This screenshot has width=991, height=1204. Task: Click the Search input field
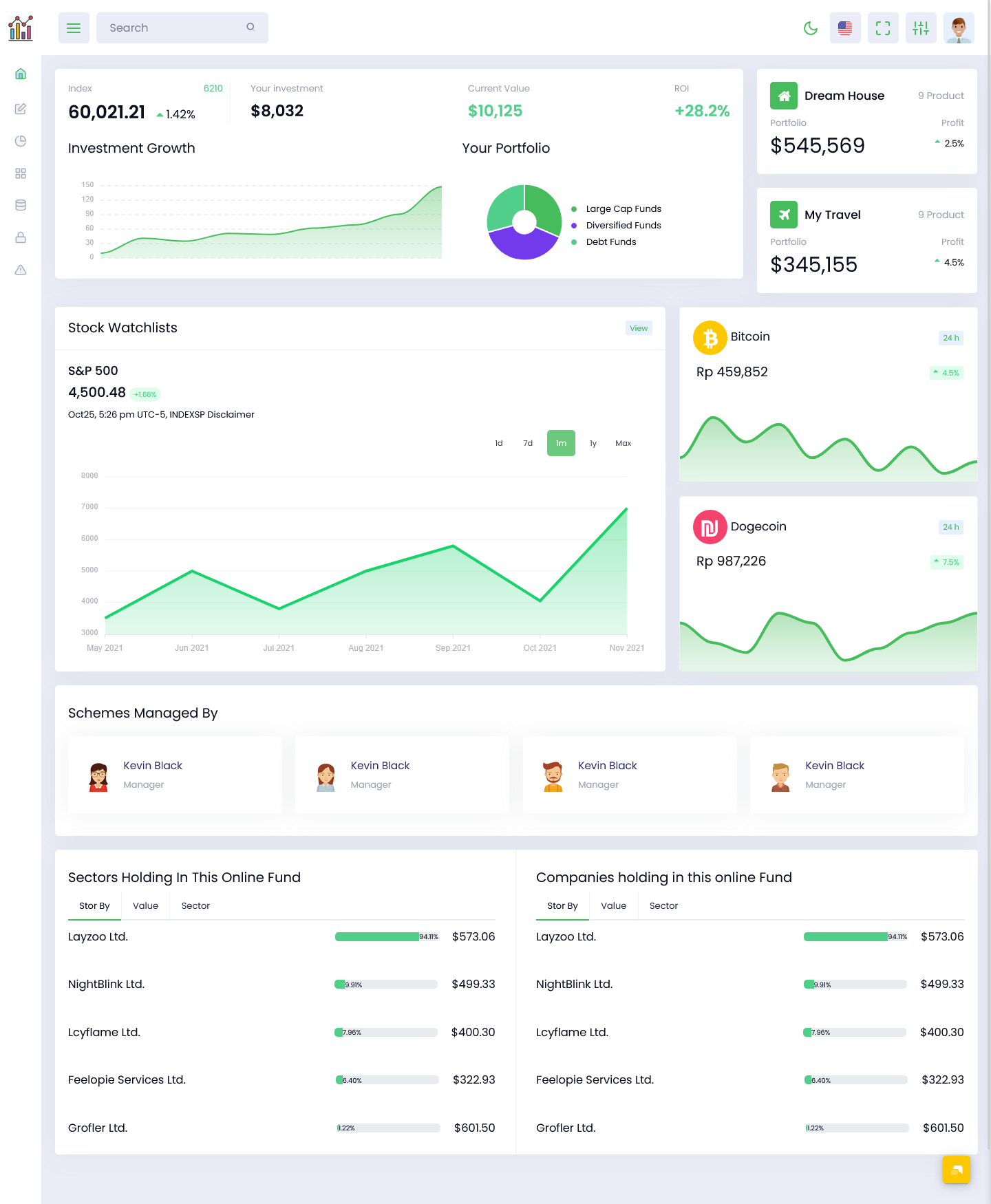175,28
